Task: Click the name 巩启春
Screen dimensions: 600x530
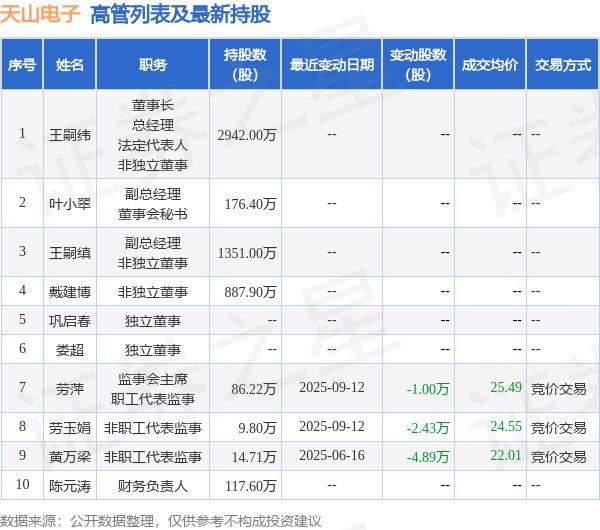Action: [70, 321]
